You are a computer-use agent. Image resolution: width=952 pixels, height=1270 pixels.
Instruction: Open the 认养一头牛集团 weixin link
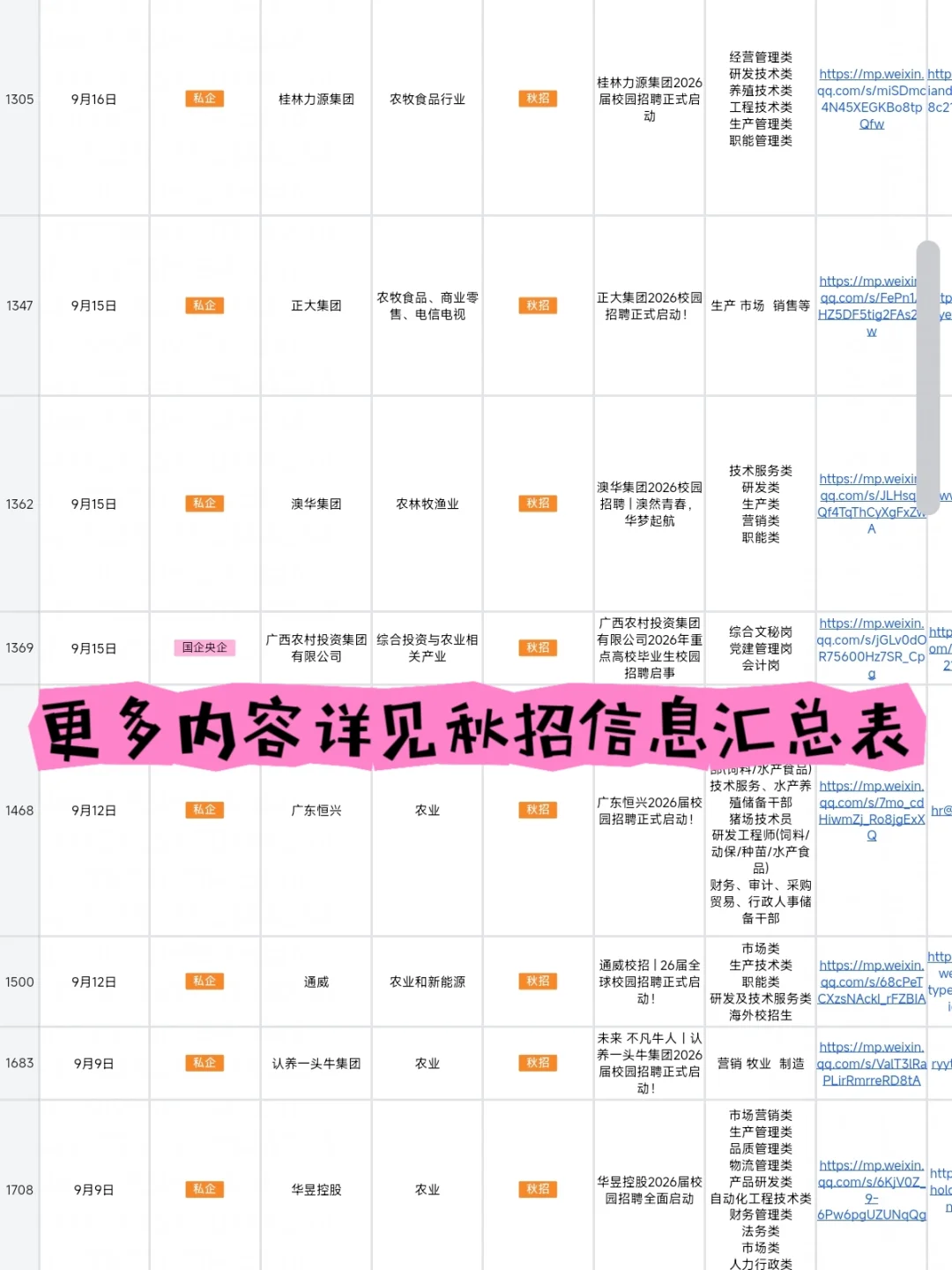tap(871, 1064)
